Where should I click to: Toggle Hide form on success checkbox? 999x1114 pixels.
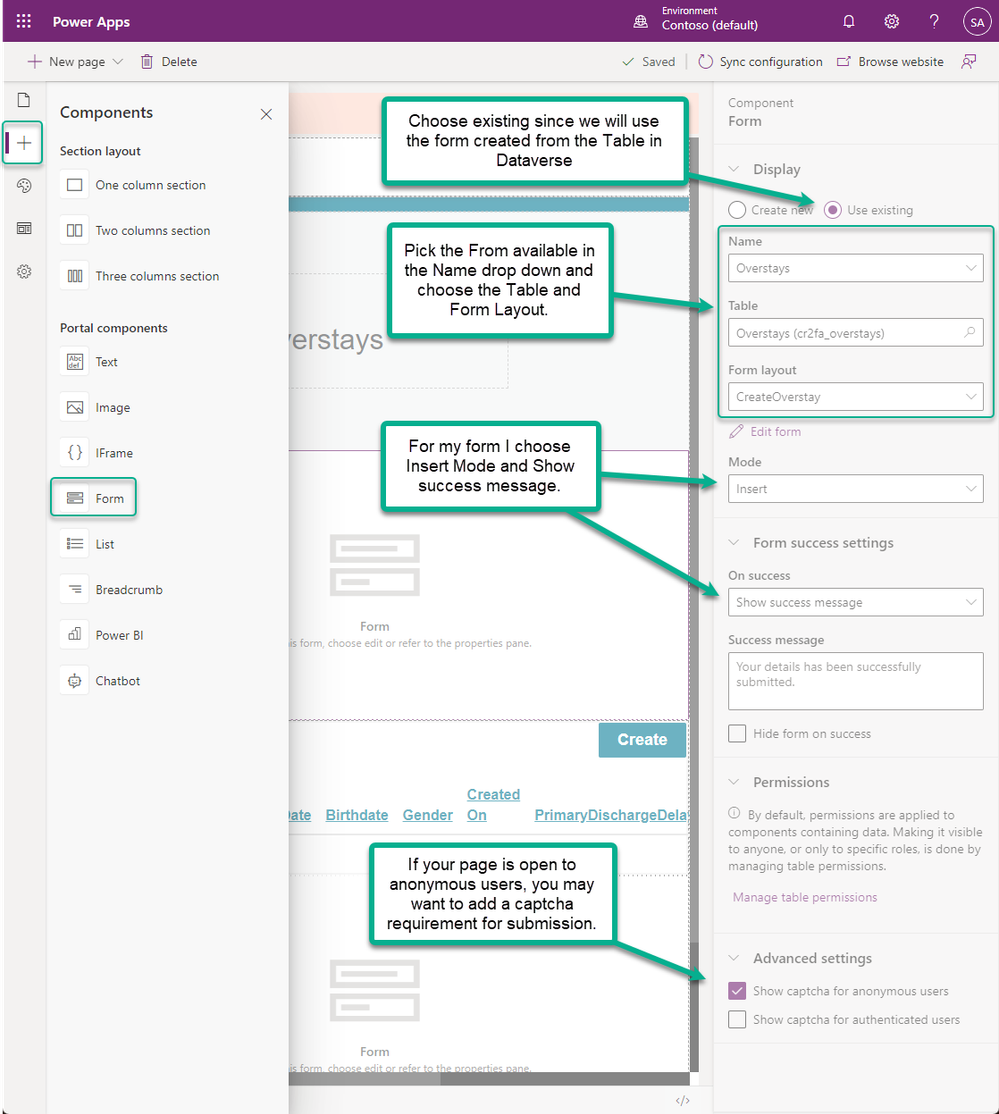(x=737, y=733)
